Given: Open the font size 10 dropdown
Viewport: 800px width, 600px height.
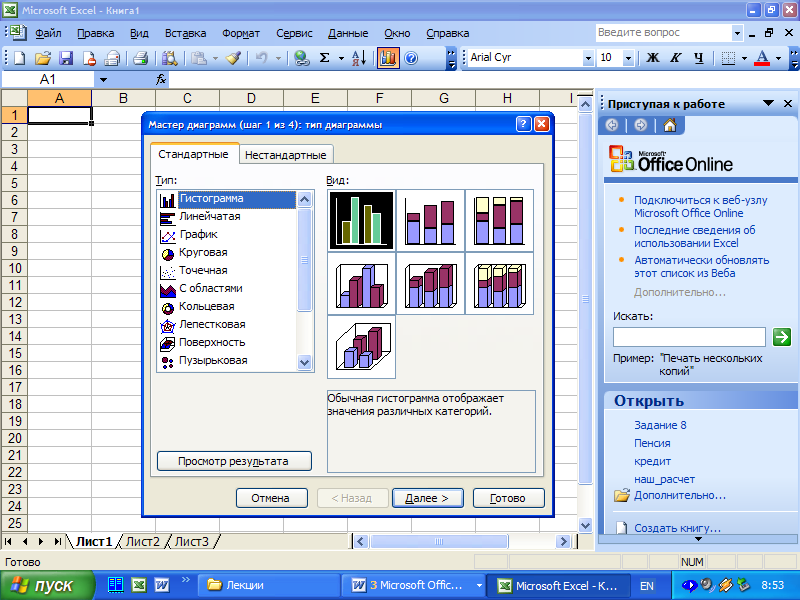Looking at the screenshot, I should 629,58.
